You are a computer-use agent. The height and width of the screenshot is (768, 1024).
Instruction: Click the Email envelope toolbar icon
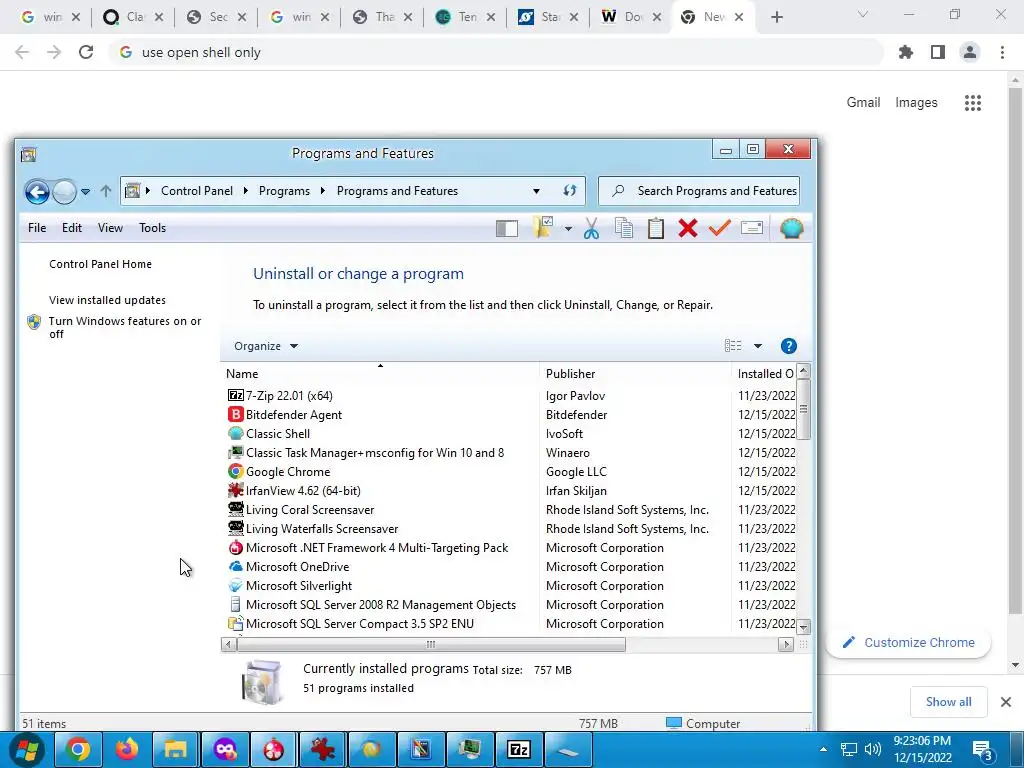pyautogui.click(x=752, y=229)
